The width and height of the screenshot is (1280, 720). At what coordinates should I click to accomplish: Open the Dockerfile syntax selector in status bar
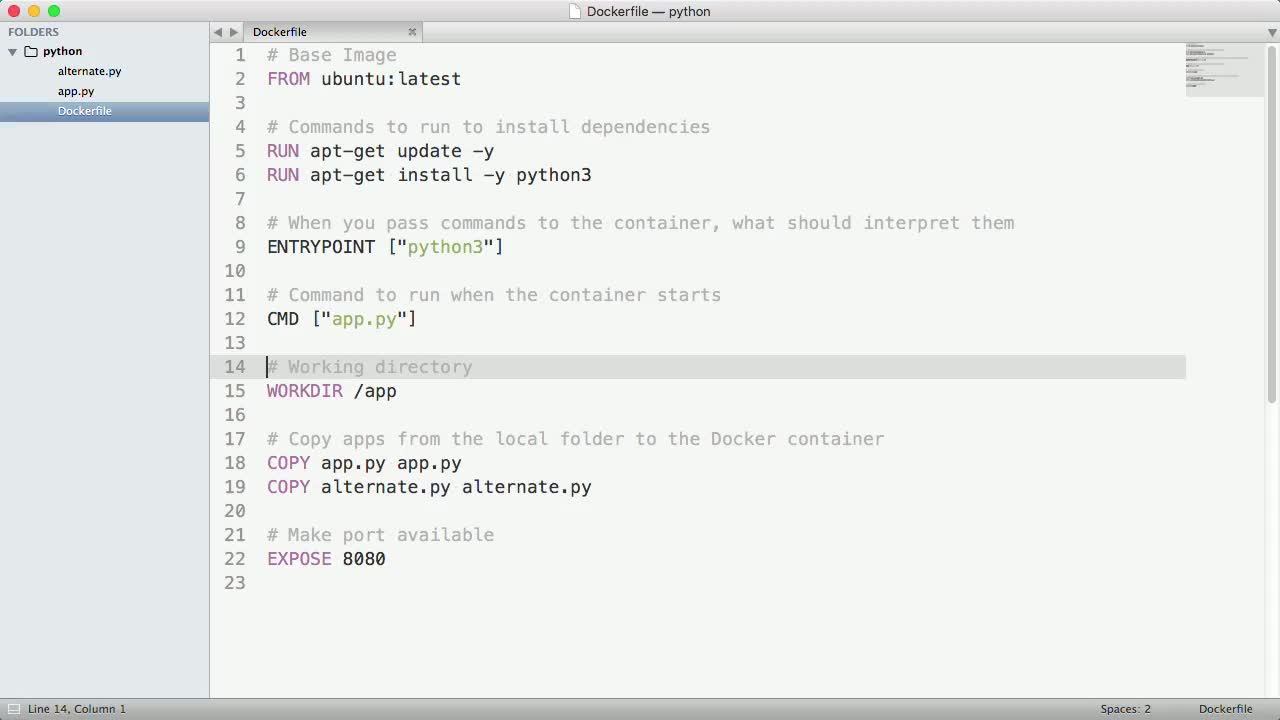tap(1225, 709)
